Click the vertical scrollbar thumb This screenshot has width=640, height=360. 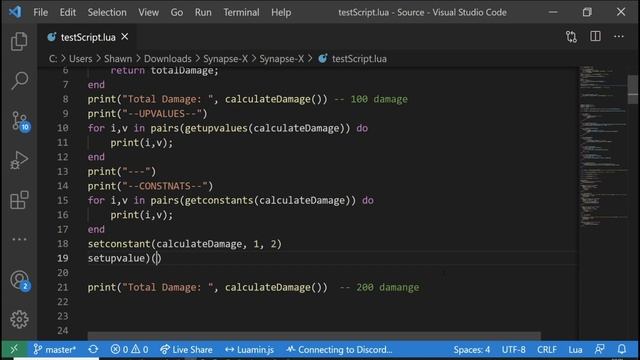(x=633, y=90)
